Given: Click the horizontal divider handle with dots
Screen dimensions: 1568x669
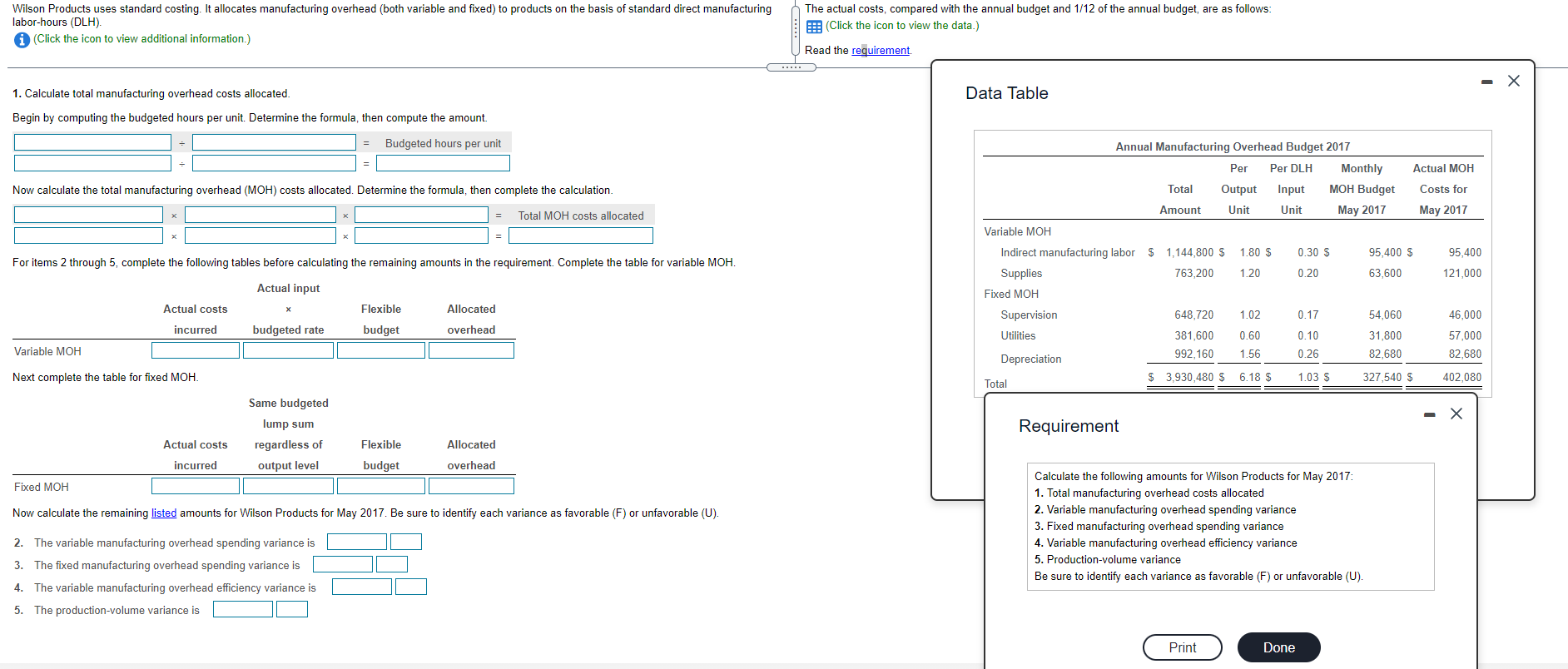Looking at the screenshot, I should (x=791, y=67).
